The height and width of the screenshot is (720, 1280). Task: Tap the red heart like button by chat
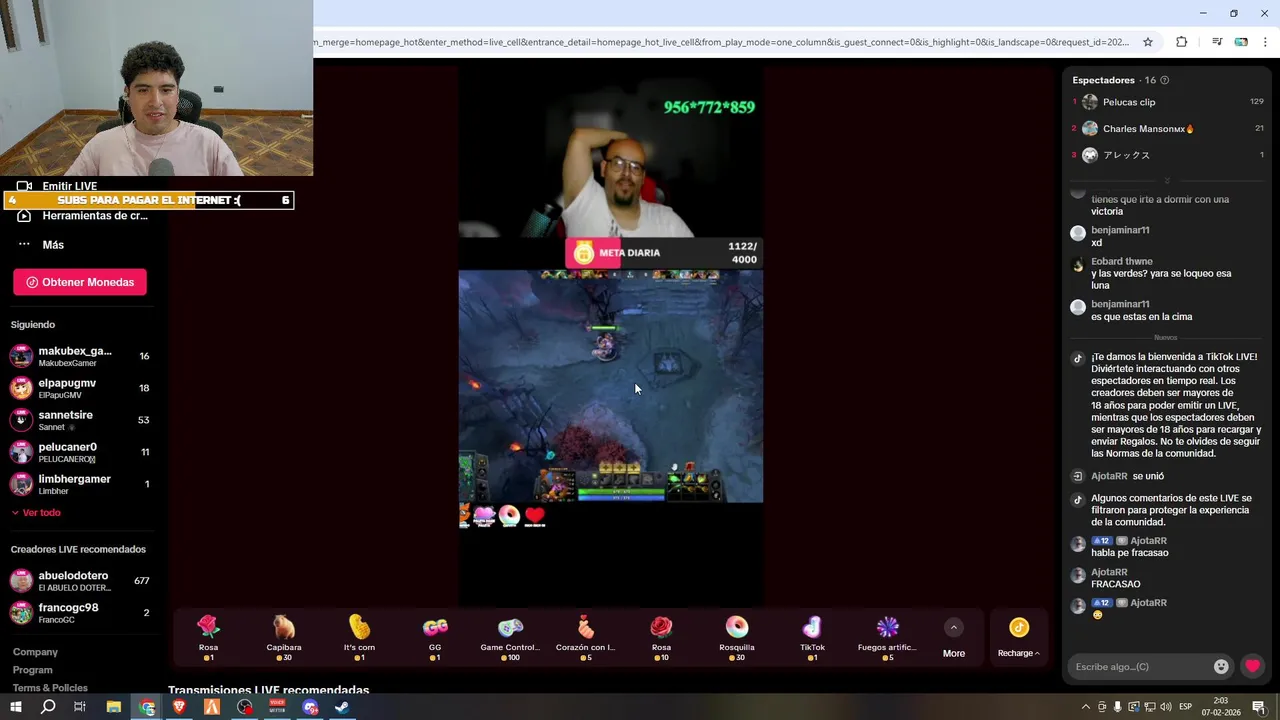(x=1252, y=666)
